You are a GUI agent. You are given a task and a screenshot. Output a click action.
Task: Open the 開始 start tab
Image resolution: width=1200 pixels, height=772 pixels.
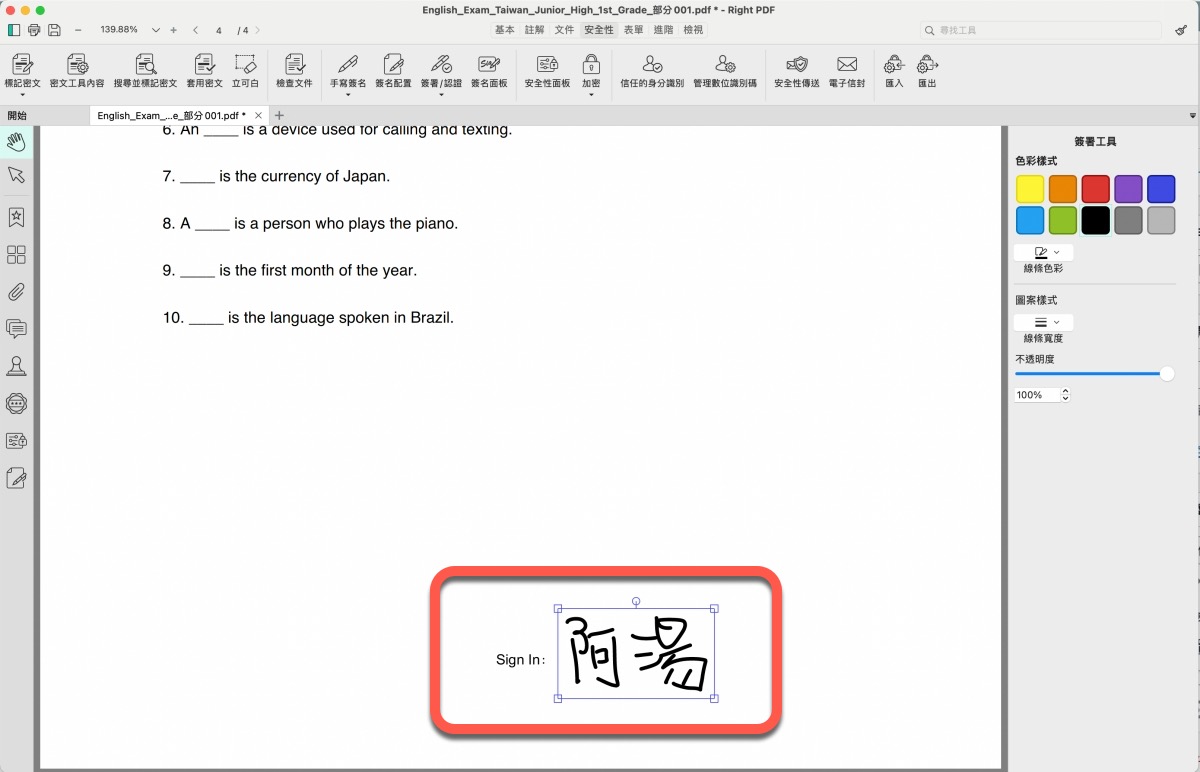(17, 116)
